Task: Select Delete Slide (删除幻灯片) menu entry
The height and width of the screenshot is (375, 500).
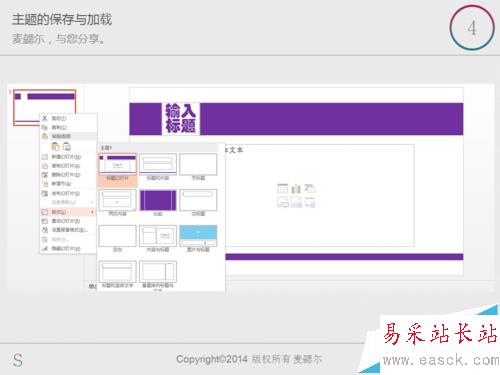Action: pyautogui.click(x=68, y=175)
